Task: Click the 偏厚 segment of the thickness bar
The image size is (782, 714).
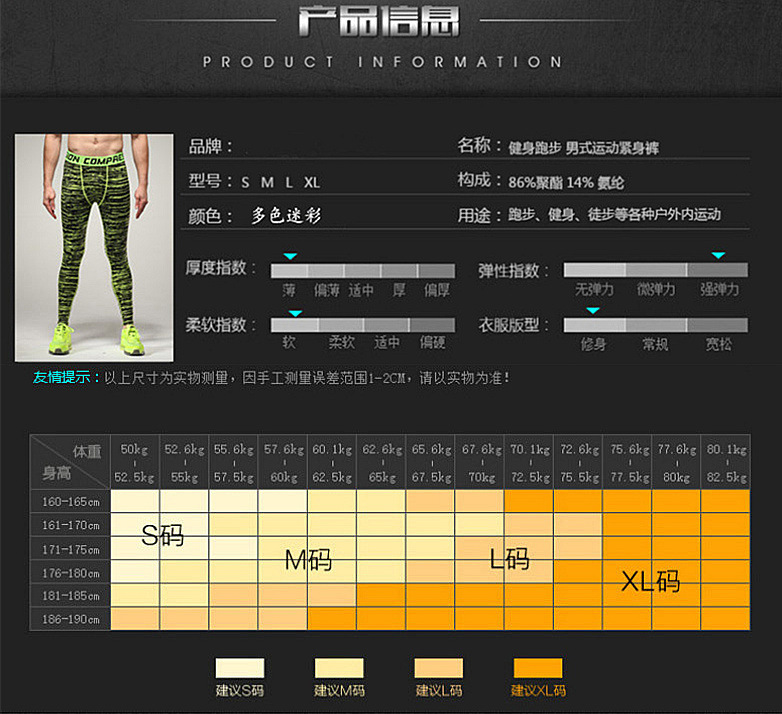Action: tap(436, 271)
